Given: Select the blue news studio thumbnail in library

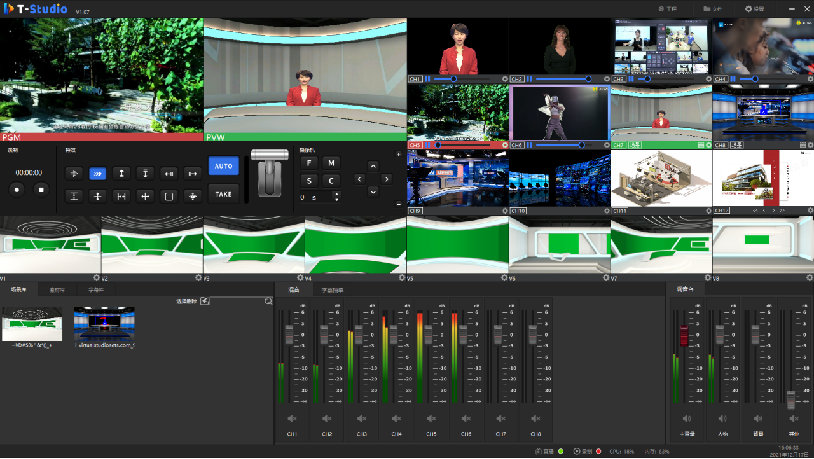Looking at the screenshot, I should pyautogui.click(x=103, y=325).
